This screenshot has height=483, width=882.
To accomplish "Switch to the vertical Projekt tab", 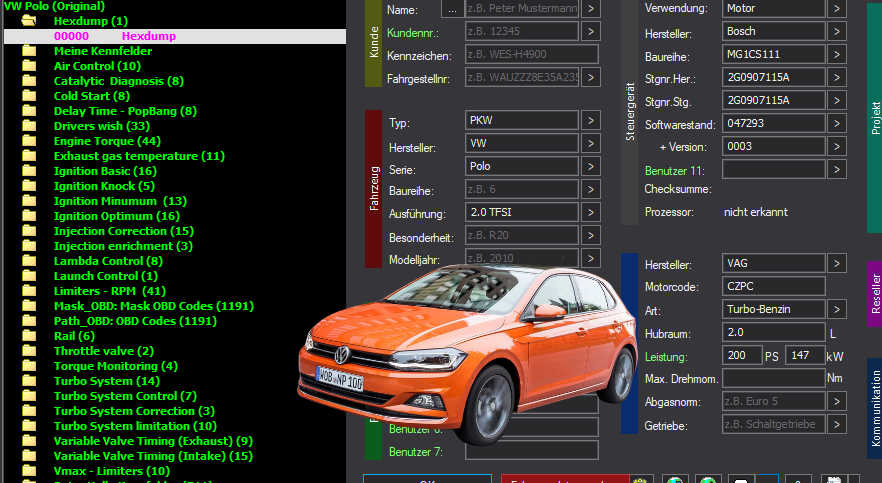I will [875, 117].
